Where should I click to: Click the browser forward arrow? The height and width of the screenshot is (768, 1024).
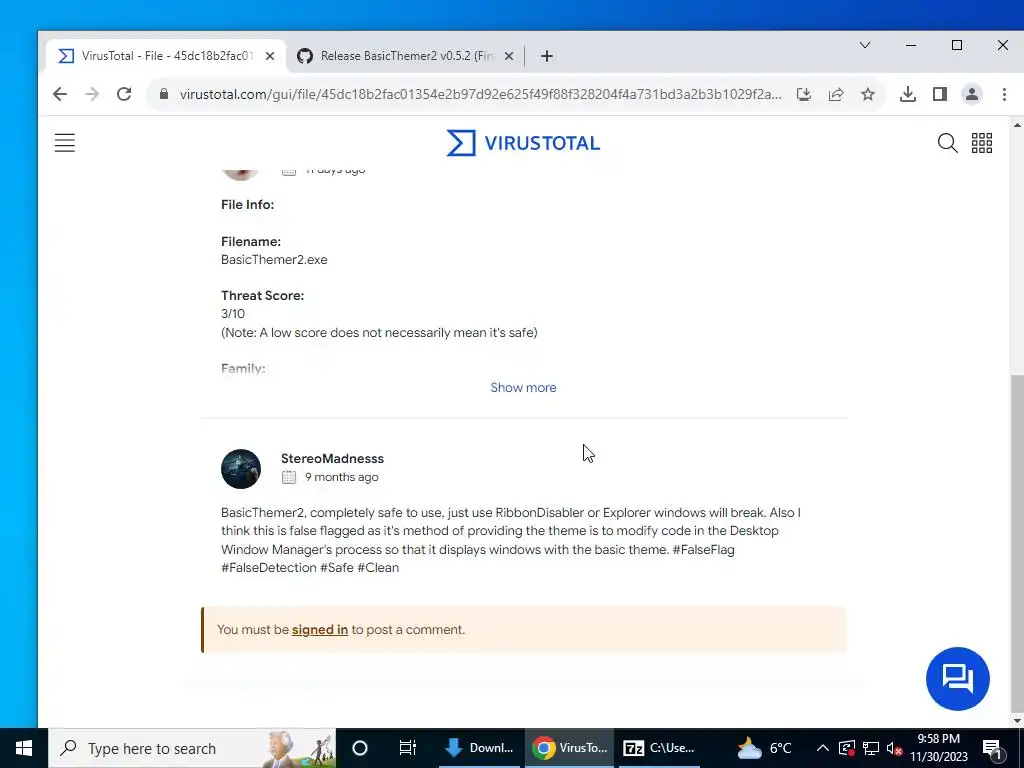click(92, 94)
